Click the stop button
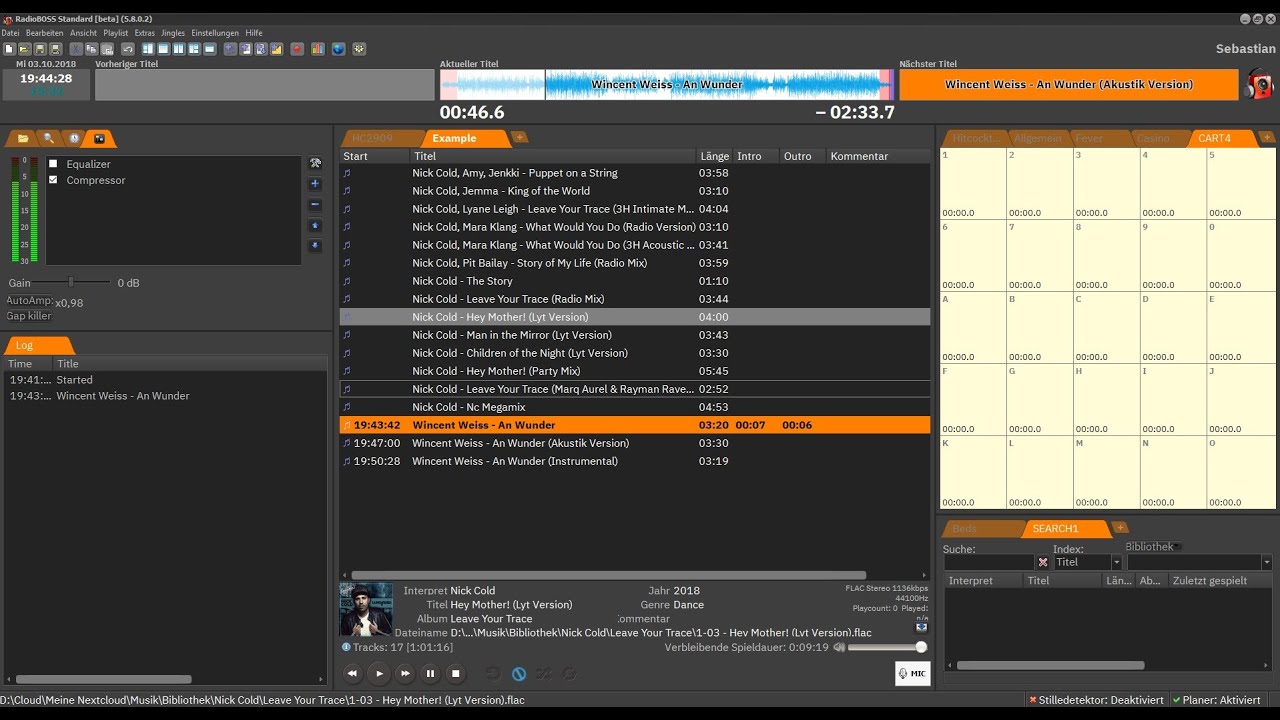 [455, 674]
